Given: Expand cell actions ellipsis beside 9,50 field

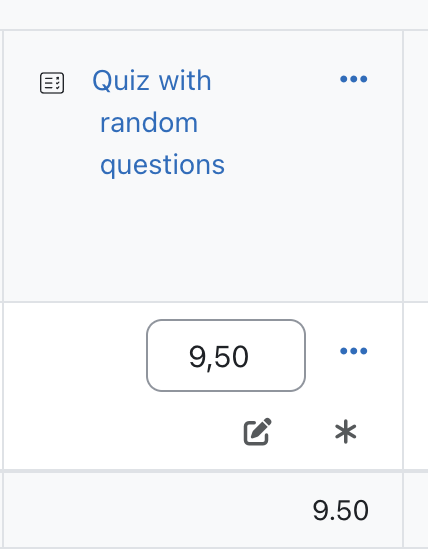Looking at the screenshot, I should point(354,351).
